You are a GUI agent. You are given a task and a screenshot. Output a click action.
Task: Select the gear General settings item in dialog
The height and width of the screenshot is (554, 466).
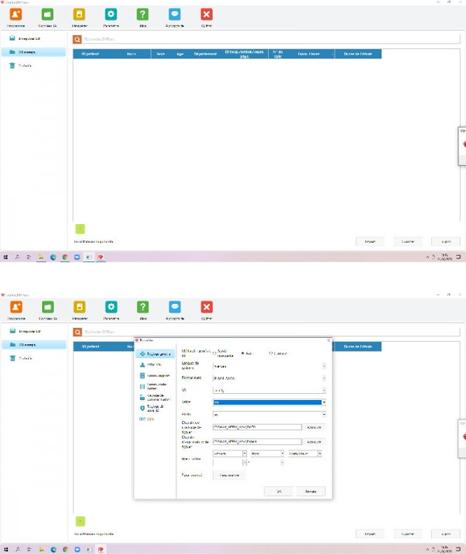click(155, 354)
